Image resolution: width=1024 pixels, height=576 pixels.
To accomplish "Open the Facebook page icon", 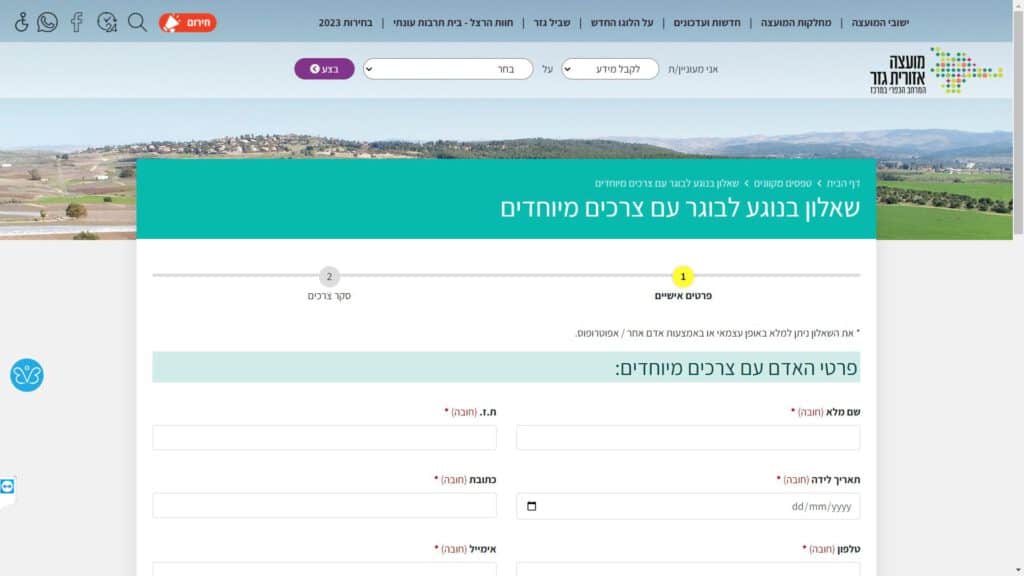I will [76, 22].
